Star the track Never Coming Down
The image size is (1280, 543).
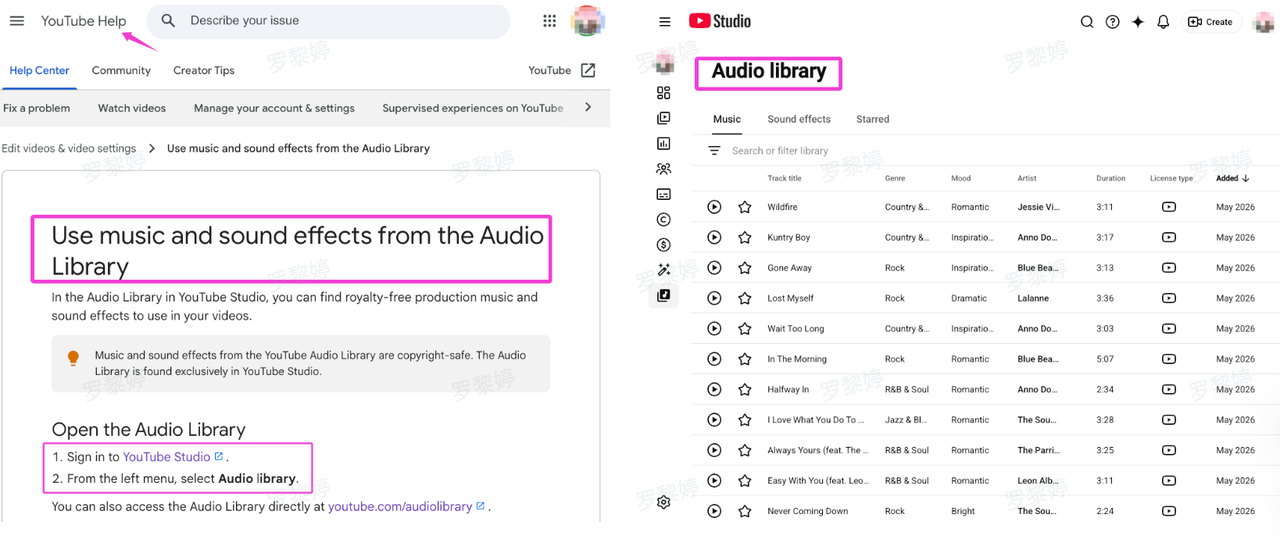[745, 511]
